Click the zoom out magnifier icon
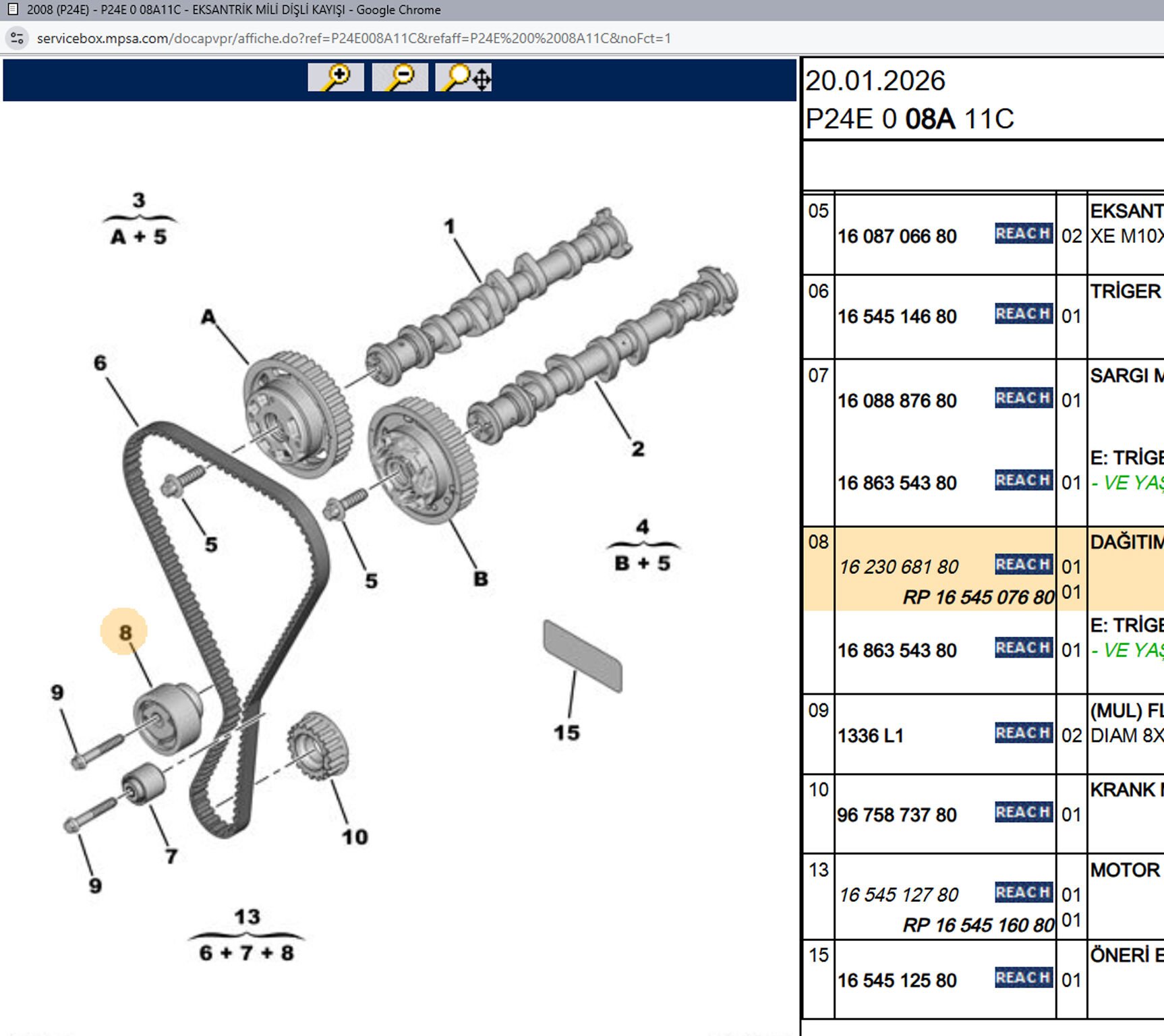Viewport: 1164px width, 1036px height. click(400, 78)
